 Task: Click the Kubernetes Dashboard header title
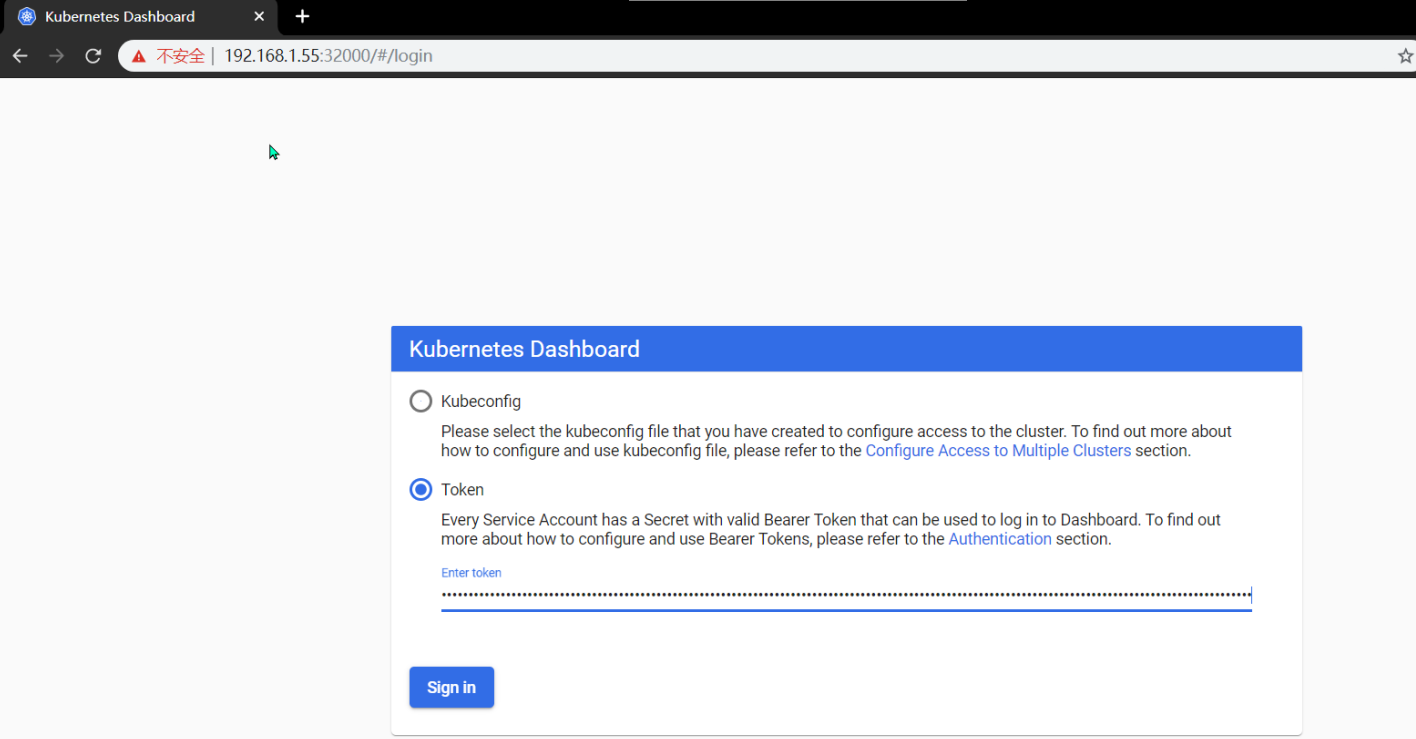[x=524, y=349]
